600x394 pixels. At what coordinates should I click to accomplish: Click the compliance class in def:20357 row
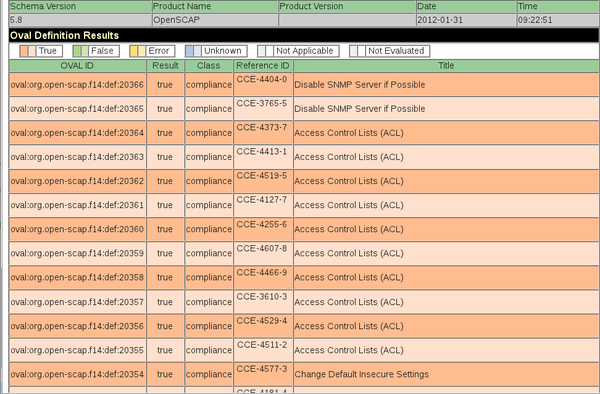click(209, 302)
